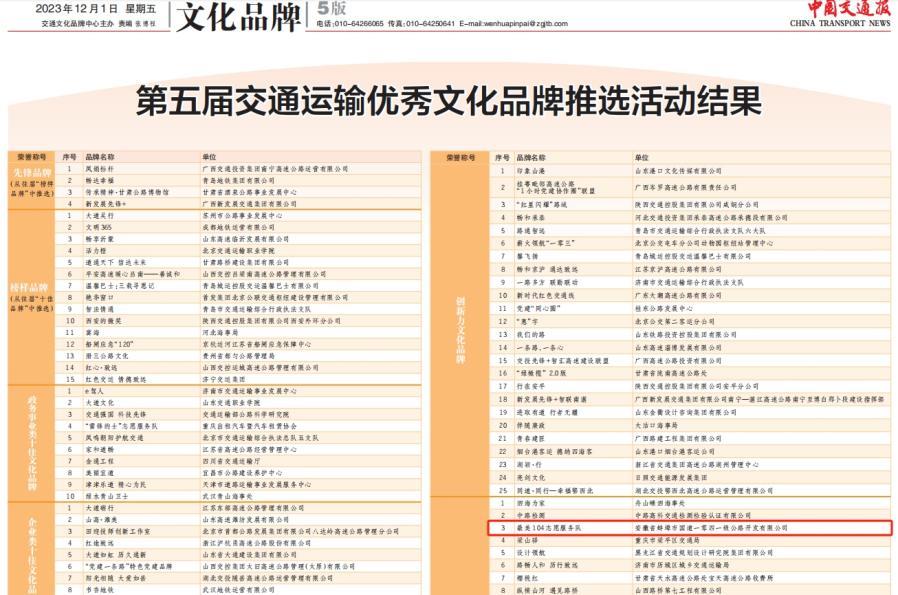Click the unit 大沽口海事局

(x=656, y=425)
